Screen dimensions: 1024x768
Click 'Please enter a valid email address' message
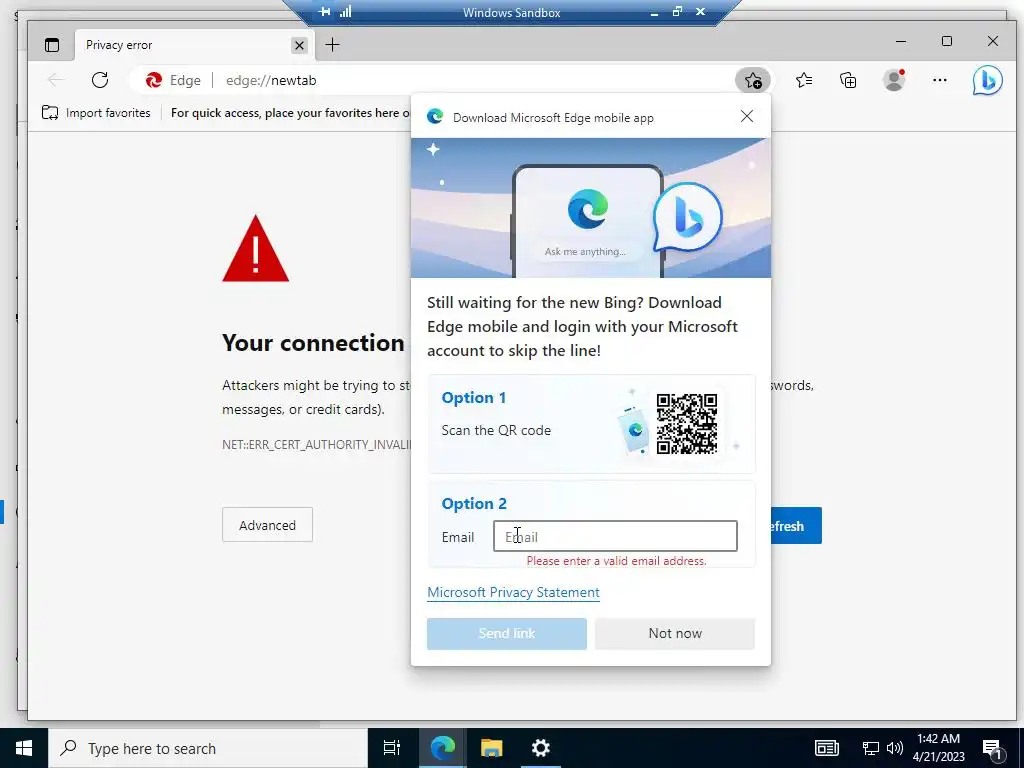(616, 561)
